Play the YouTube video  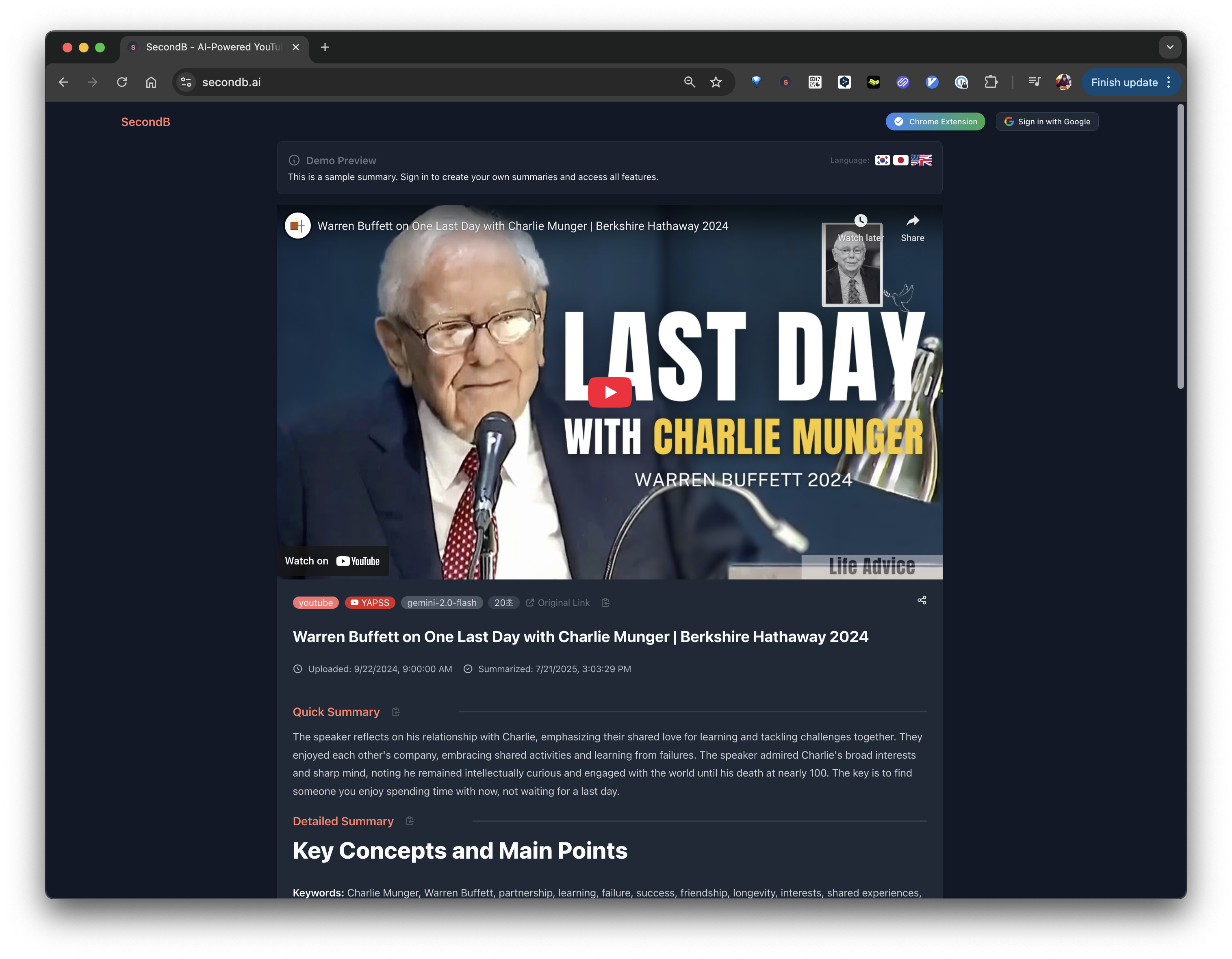pos(610,392)
